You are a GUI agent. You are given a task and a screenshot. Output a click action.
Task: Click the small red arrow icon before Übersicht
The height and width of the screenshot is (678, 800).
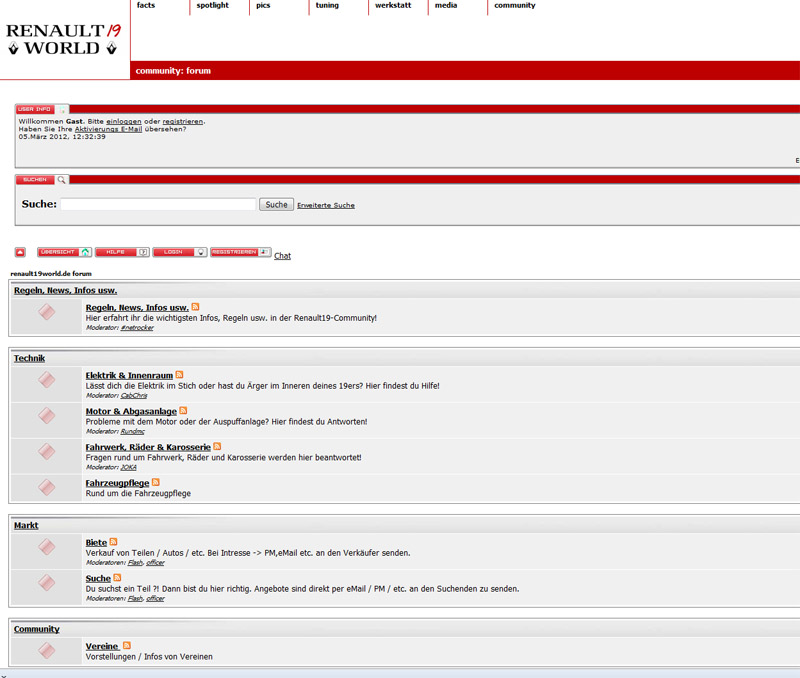(x=20, y=252)
